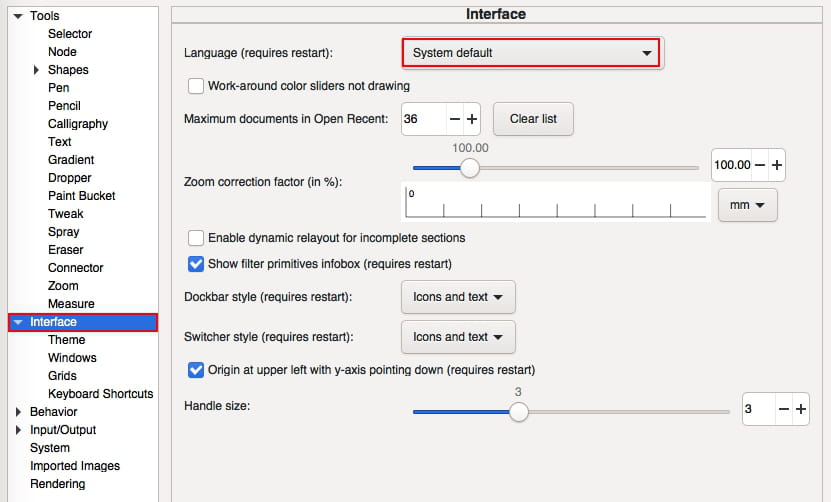This screenshot has height=502, width=831.
Task: Select Keyboard Shortcuts in the sidebar
Action: (100, 394)
